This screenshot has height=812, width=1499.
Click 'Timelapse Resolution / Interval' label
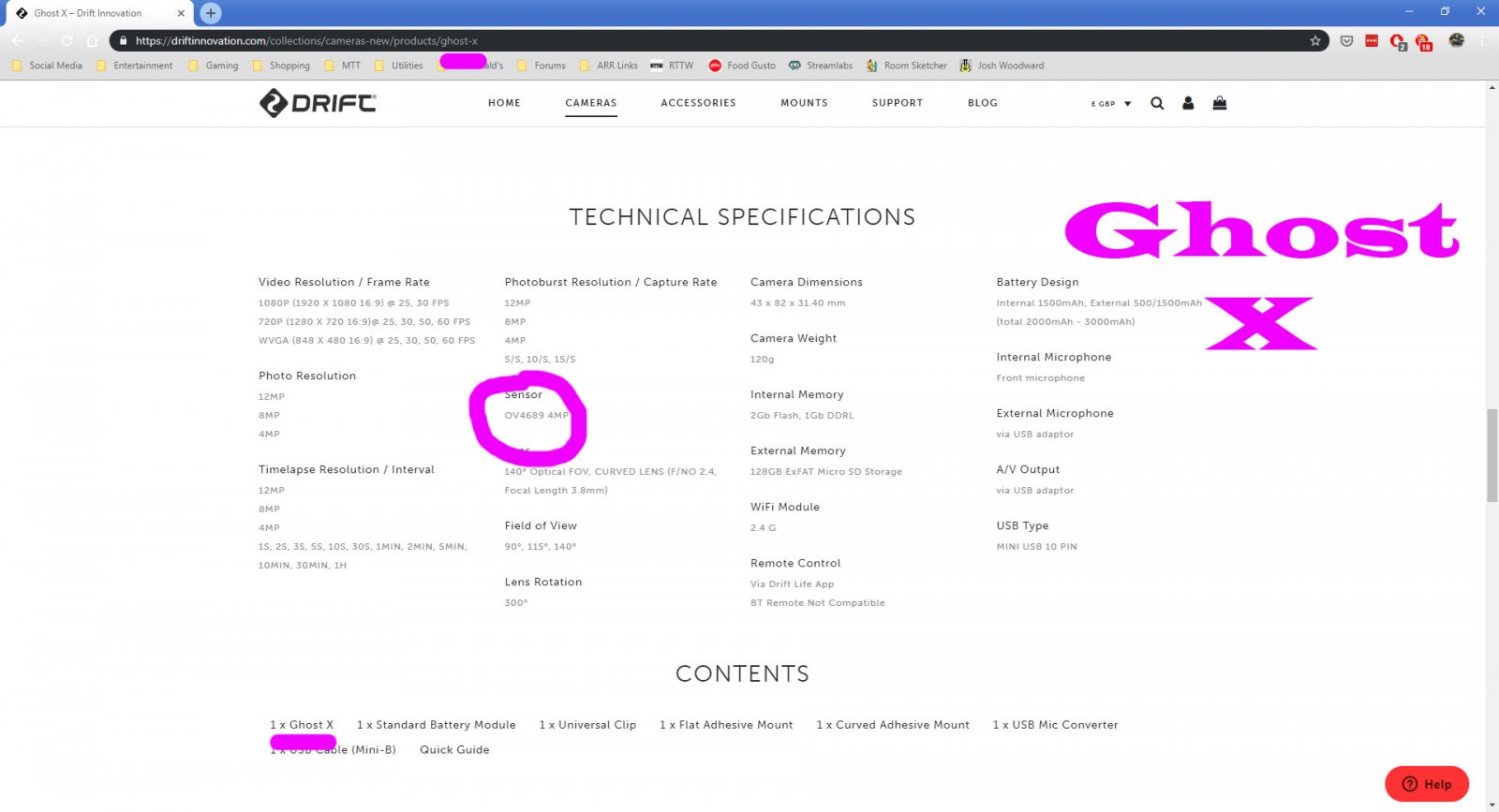pyautogui.click(x=347, y=469)
